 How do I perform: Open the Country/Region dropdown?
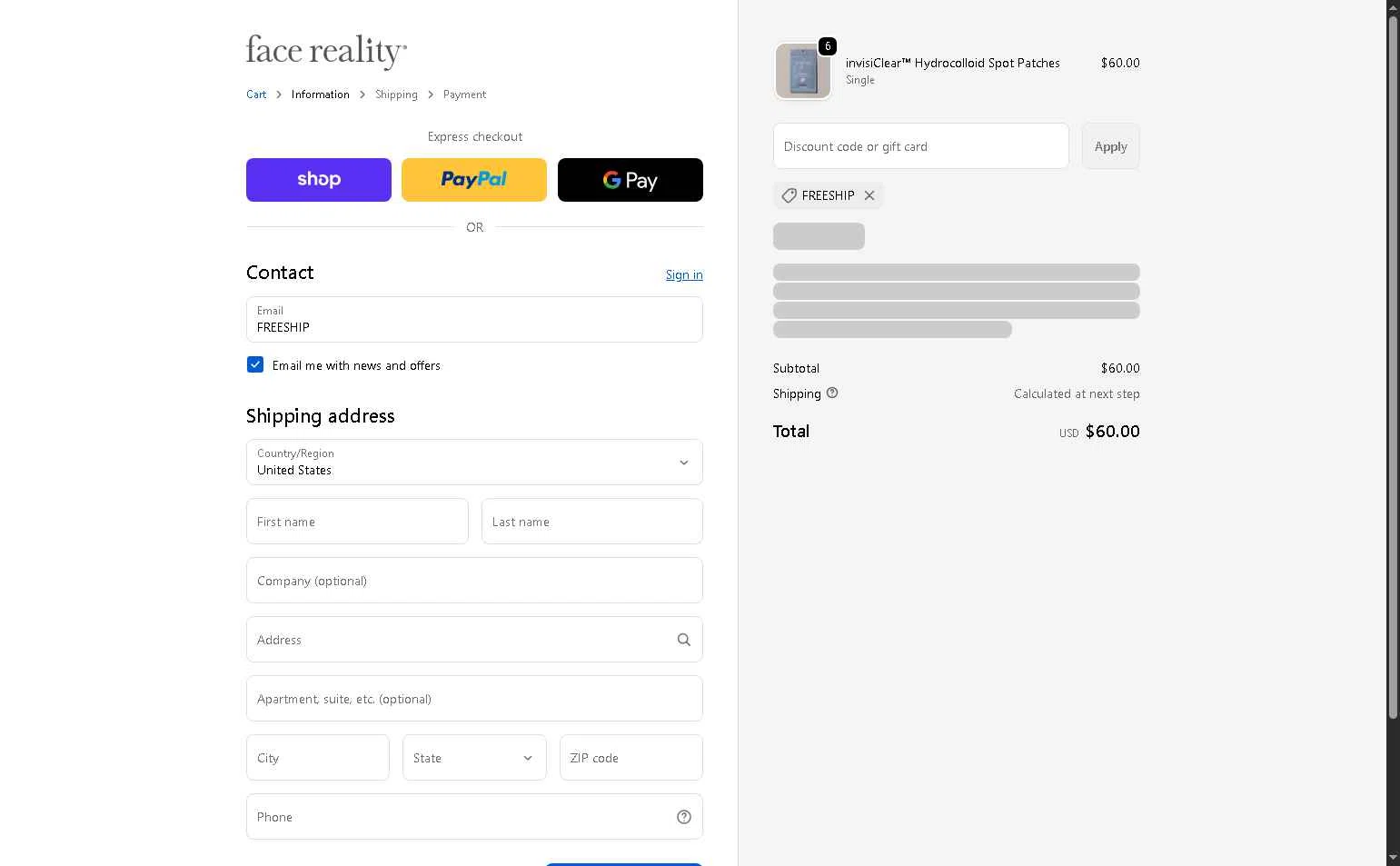pyautogui.click(x=474, y=463)
